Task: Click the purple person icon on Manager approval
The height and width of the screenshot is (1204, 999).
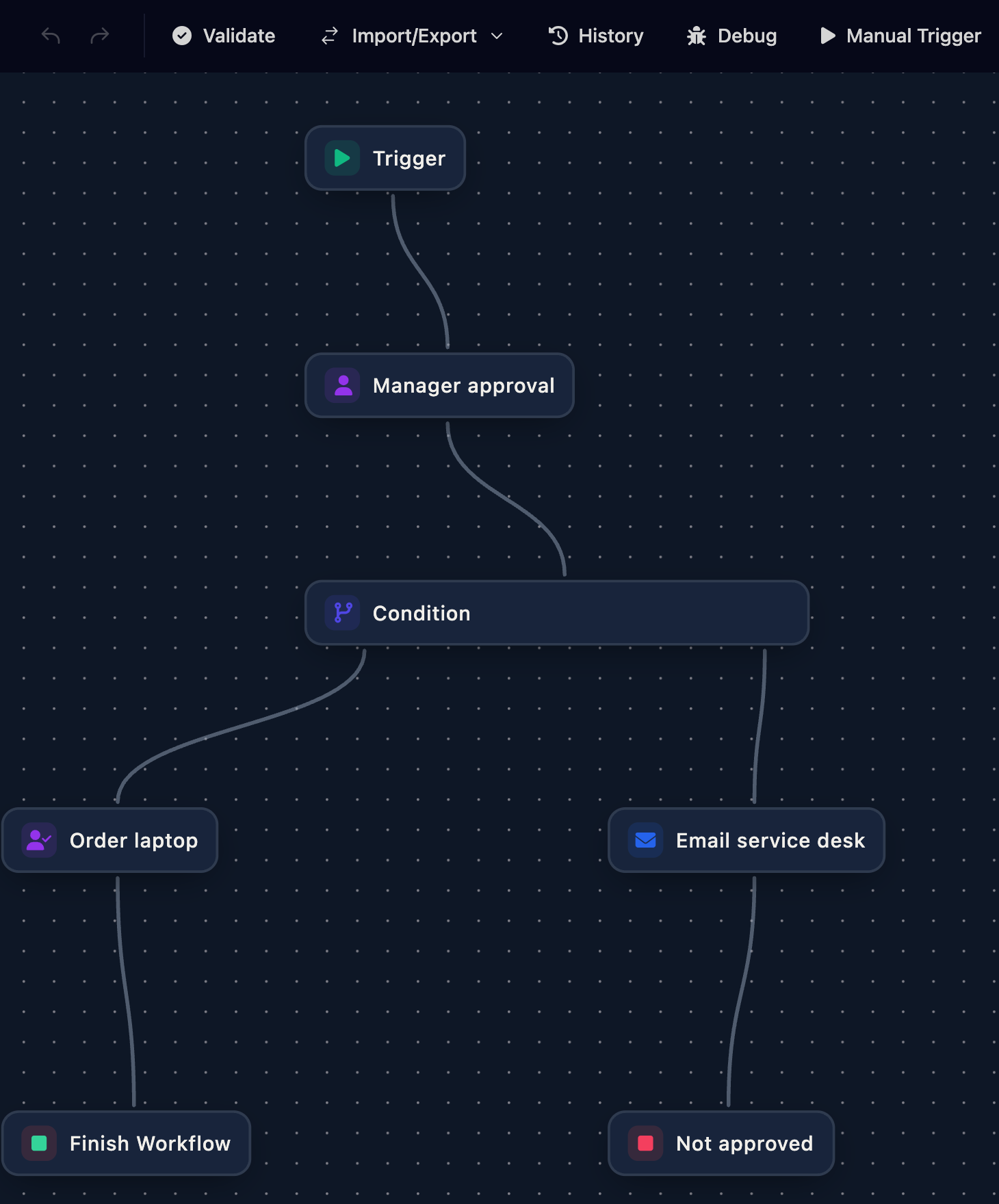Action: coord(342,386)
